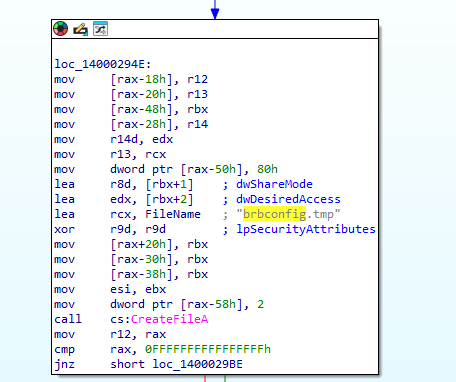Select the [rax-48h] operand
The image size is (456, 382).
[x=141, y=109]
